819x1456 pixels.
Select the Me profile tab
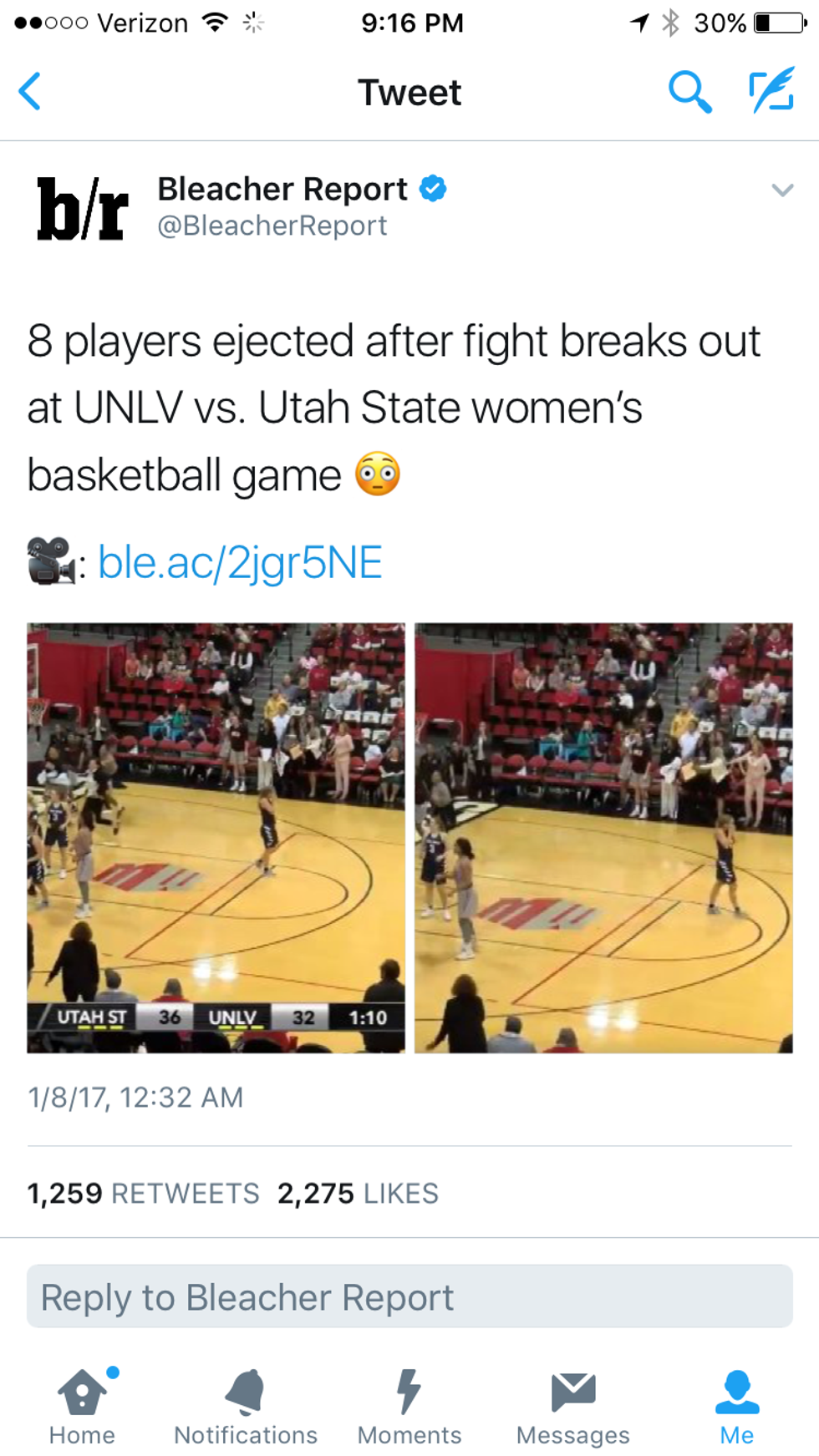pyautogui.click(x=737, y=1408)
